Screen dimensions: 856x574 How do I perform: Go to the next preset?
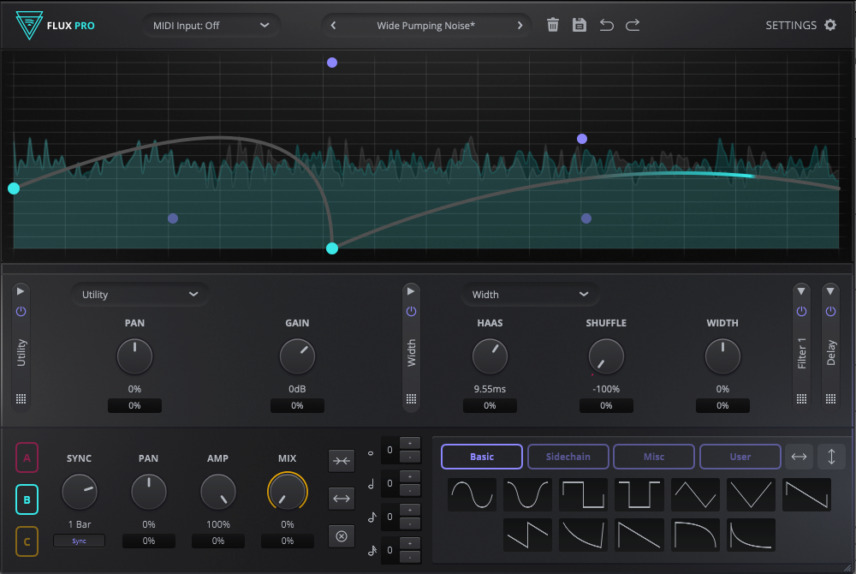point(520,25)
